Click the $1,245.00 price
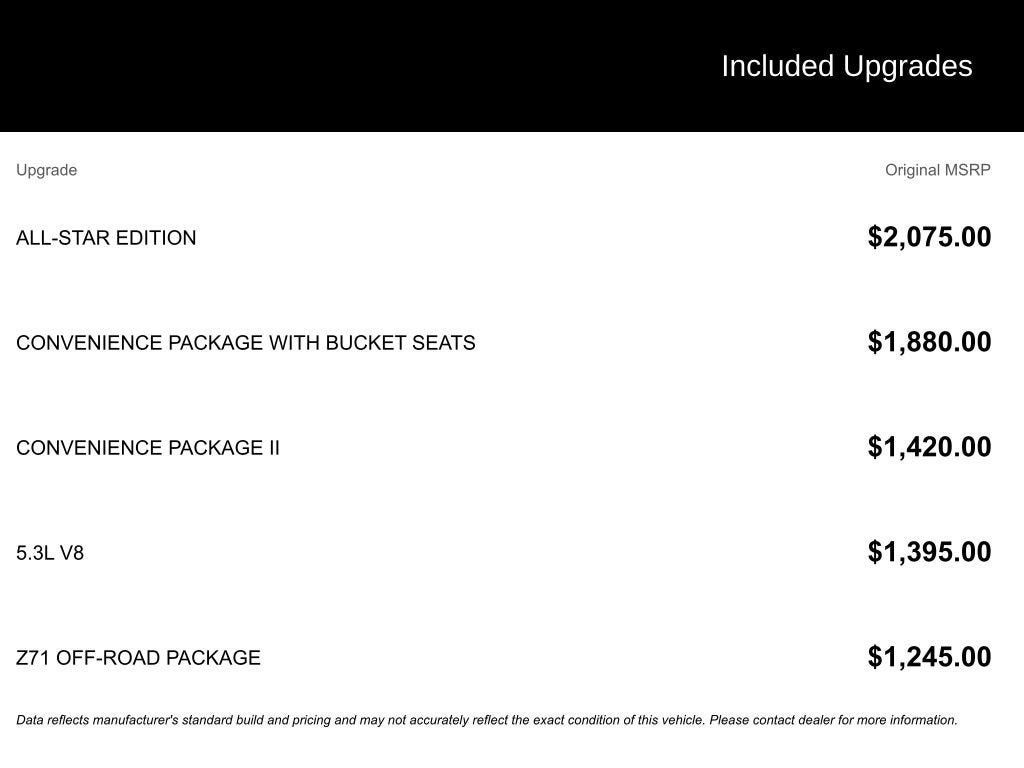Viewport: 1024px width, 768px height. (x=929, y=657)
